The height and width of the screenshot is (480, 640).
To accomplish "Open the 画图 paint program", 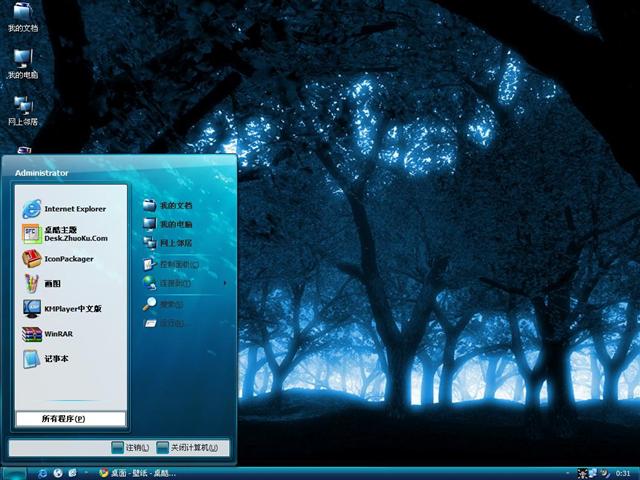I will [50, 284].
